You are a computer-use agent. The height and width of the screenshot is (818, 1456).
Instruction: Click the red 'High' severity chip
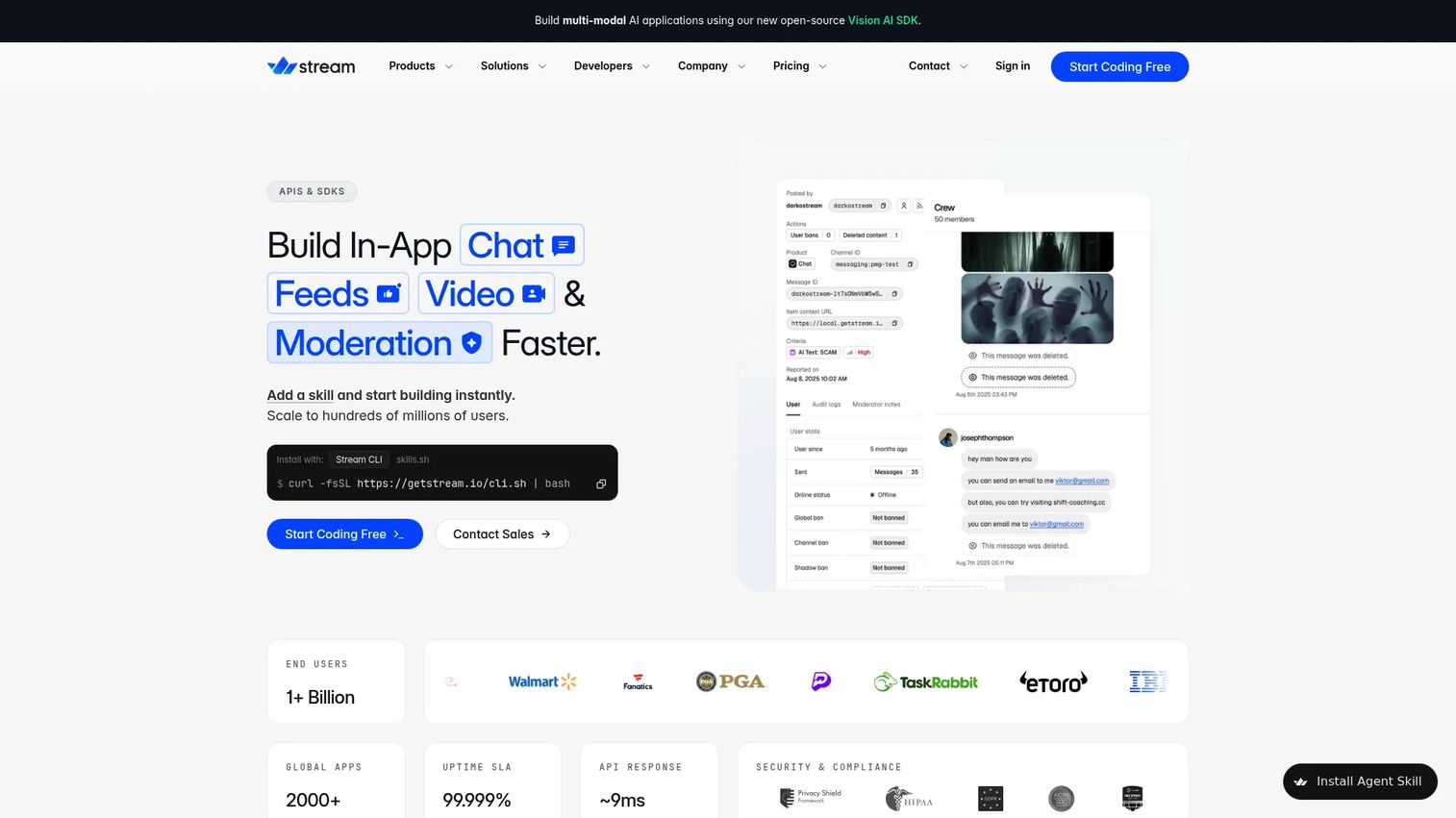pyautogui.click(x=859, y=353)
